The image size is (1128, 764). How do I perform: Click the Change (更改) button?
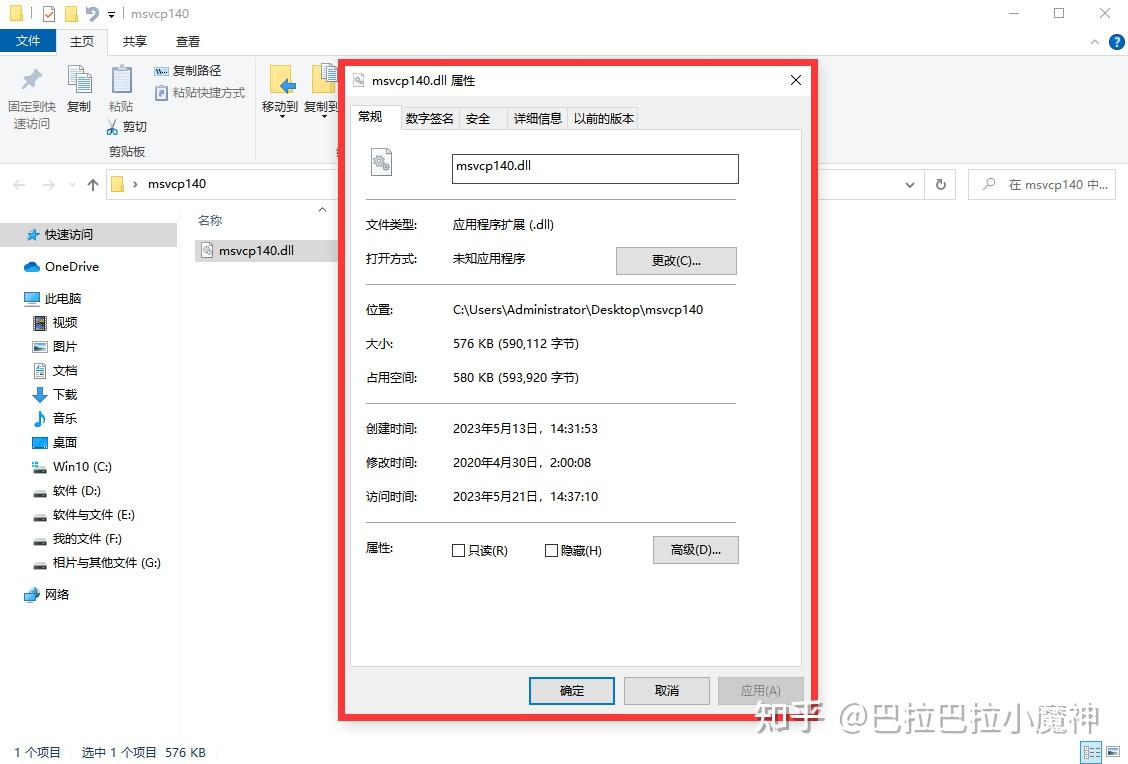coord(676,261)
